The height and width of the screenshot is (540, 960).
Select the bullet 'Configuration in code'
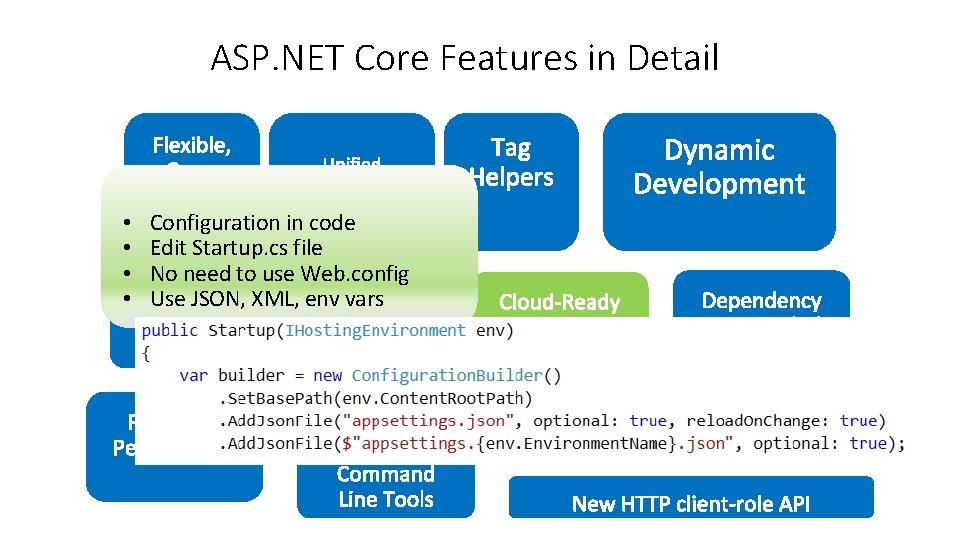252,222
